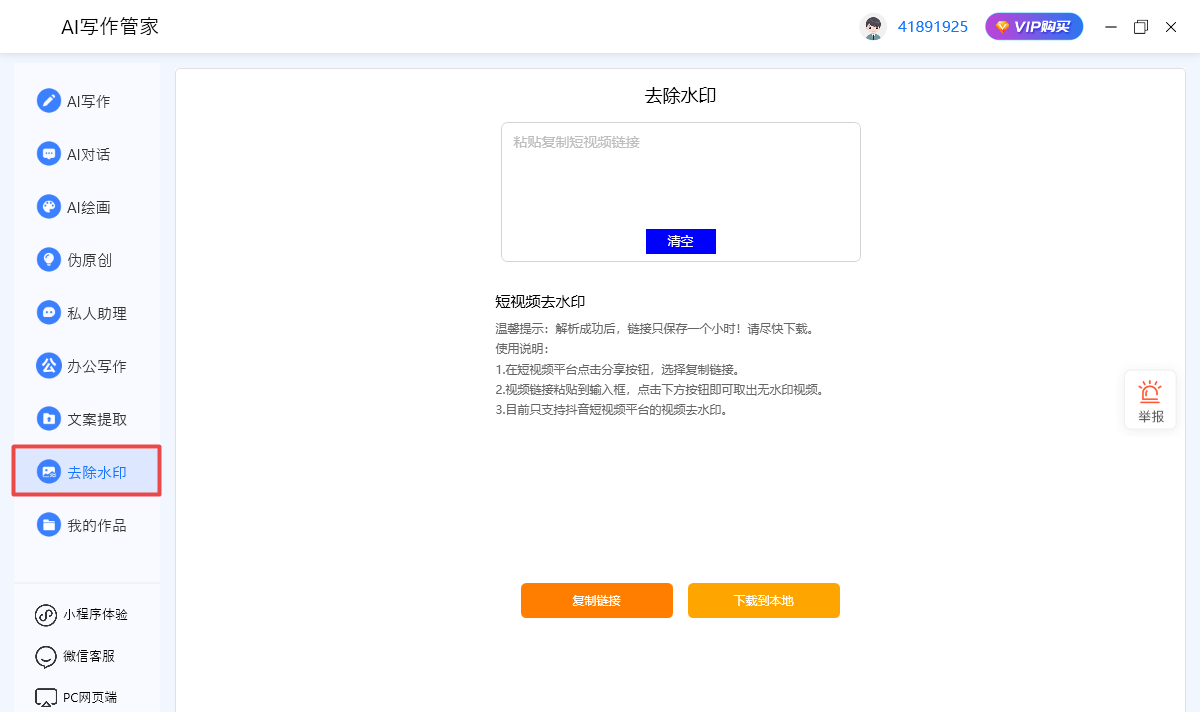Minimize the AI写作管家 window
This screenshot has height=712, width=1200.
click(1110, 27)
